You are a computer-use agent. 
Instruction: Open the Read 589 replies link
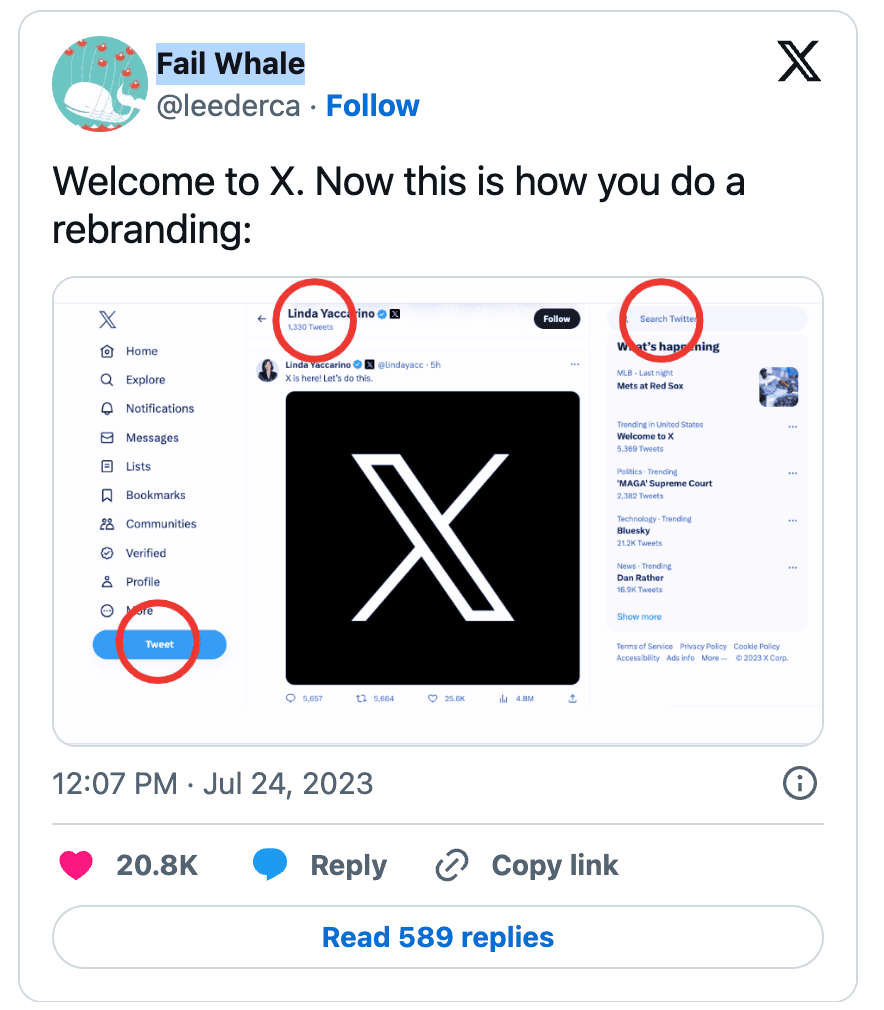click(437, 937)
